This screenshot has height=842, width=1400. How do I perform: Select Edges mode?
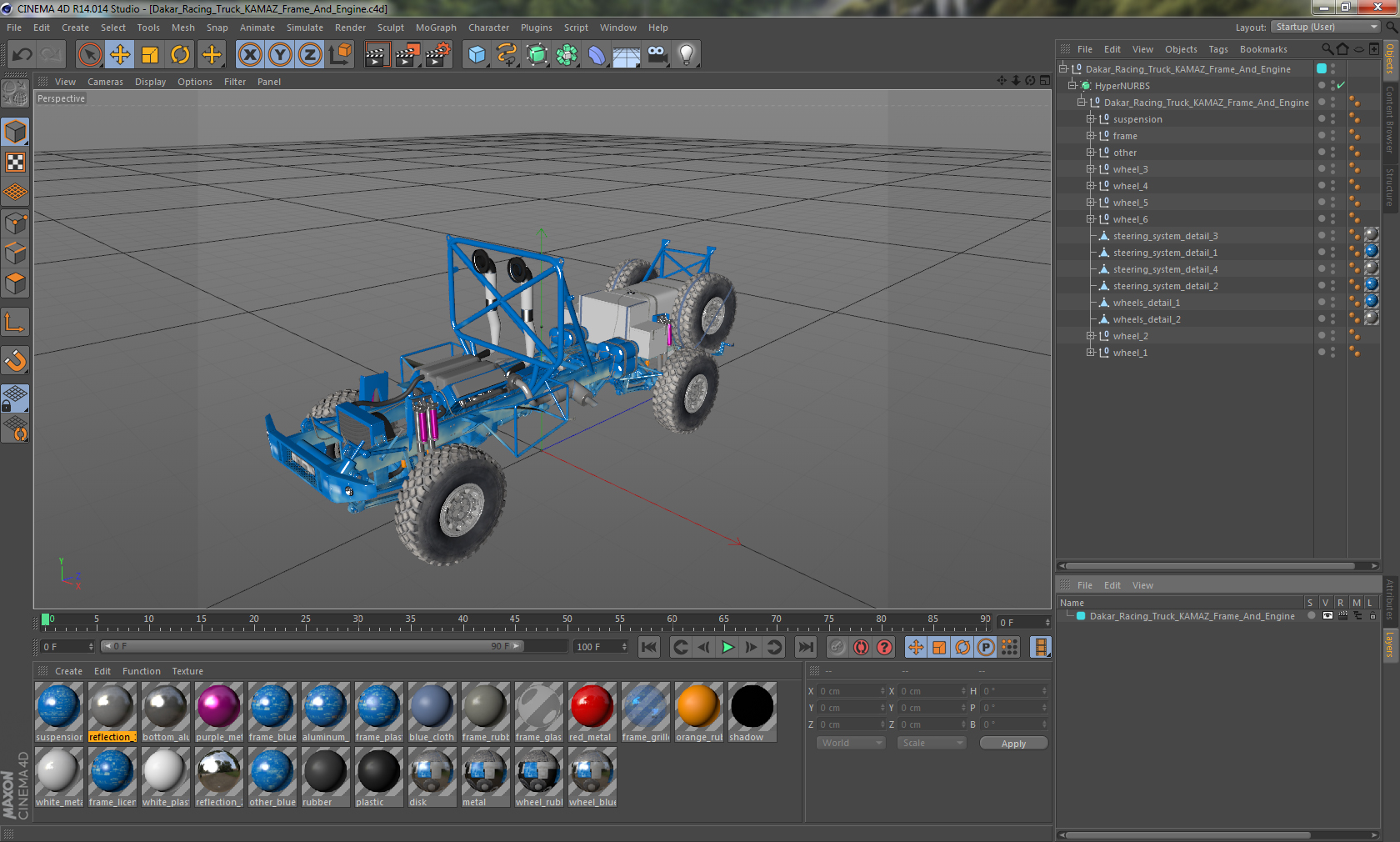(x=15, y=253)
